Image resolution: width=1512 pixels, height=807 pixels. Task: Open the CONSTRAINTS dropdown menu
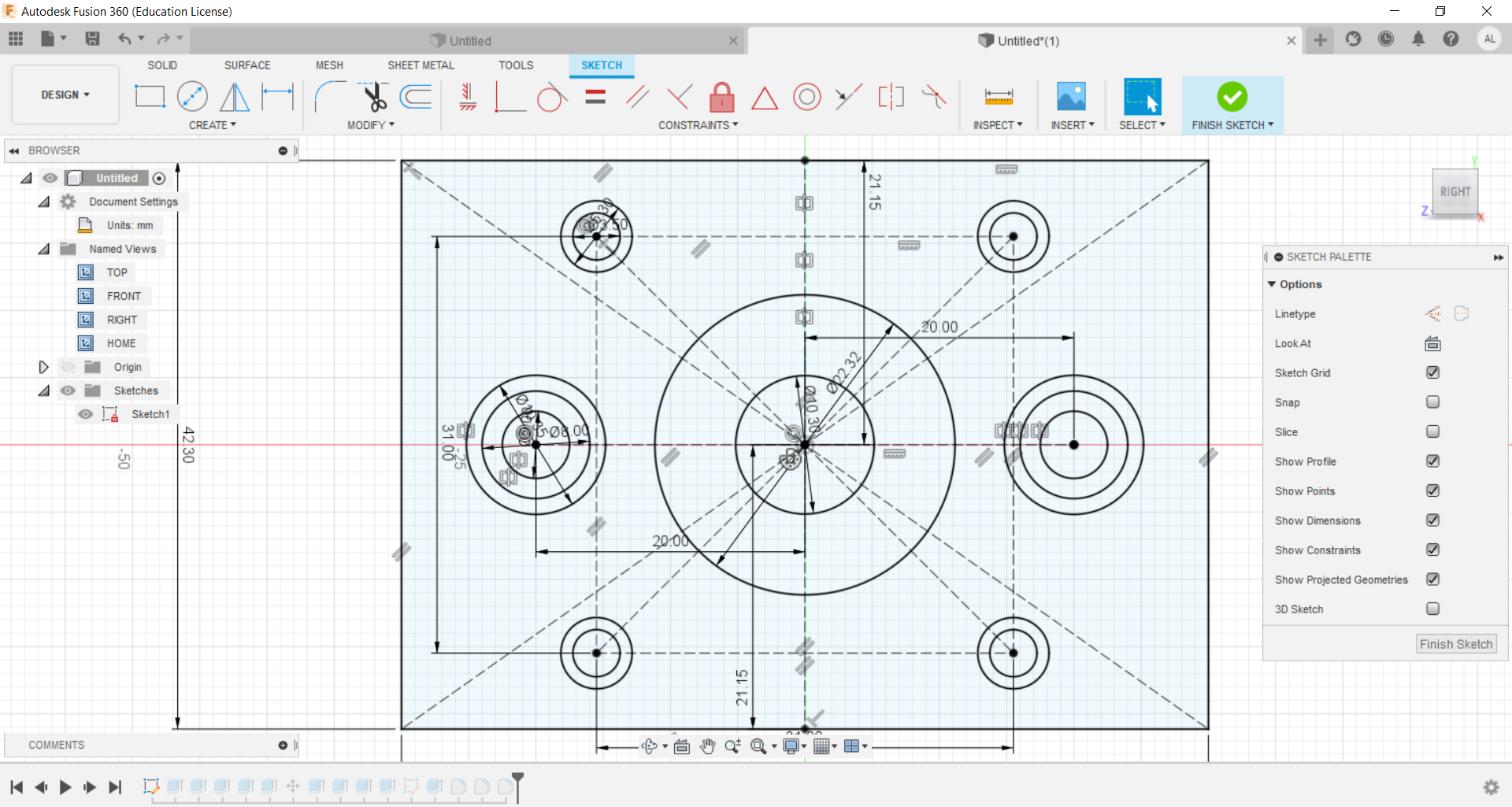(699, 125)
